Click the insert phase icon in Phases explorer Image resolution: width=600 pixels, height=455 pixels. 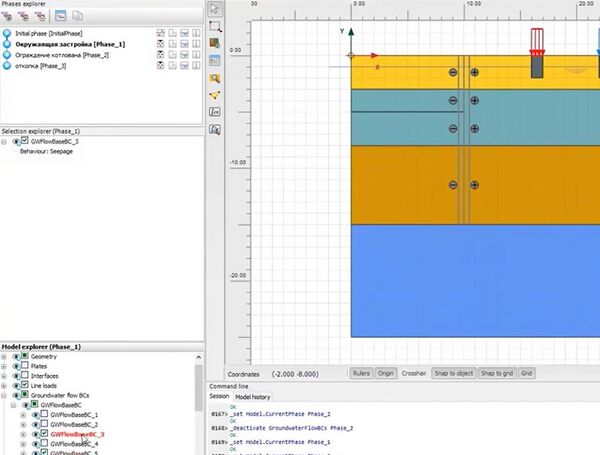click(24, 17)
